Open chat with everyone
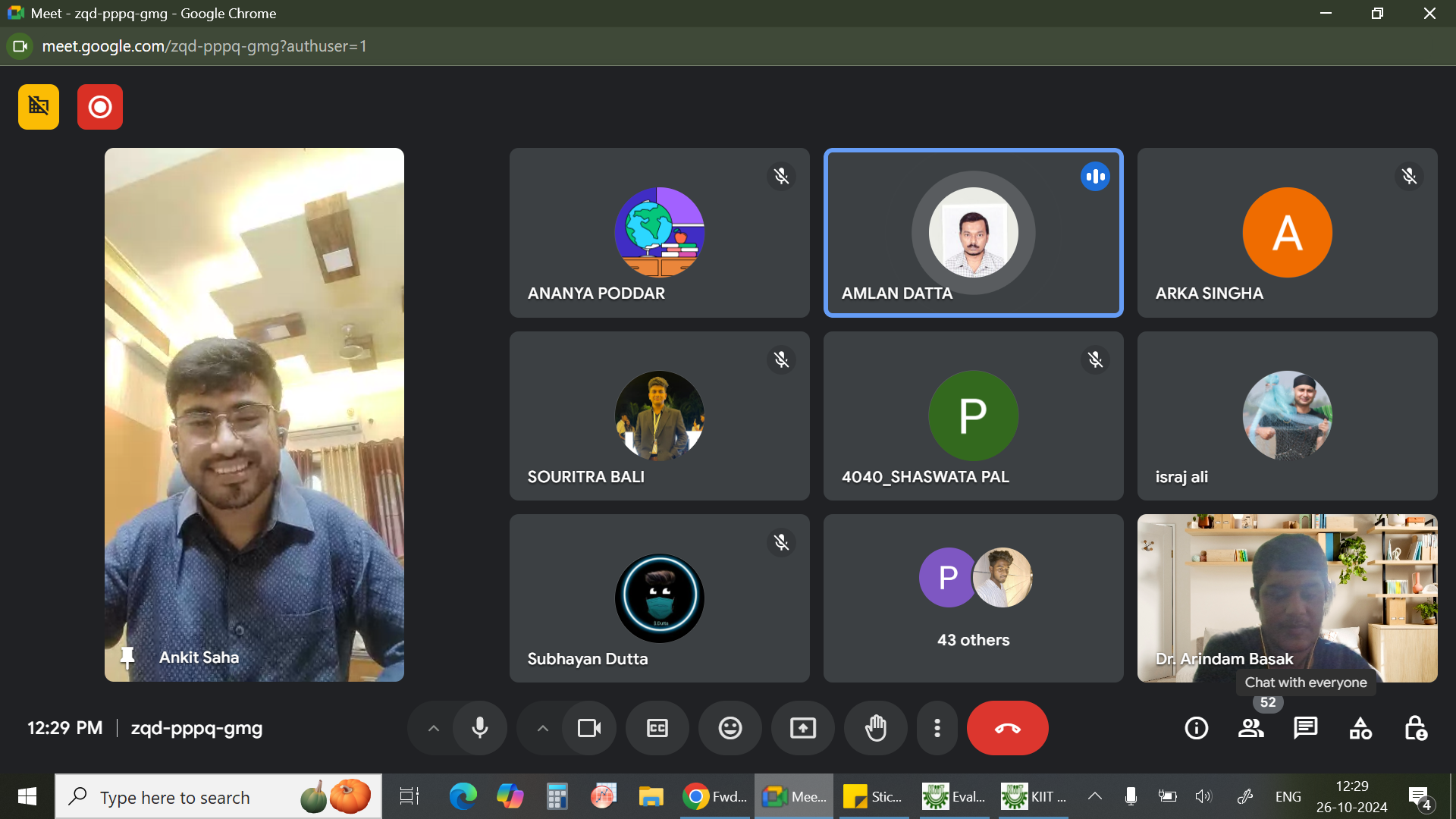Screen dimensions: 1456x819 (1305, 728)
